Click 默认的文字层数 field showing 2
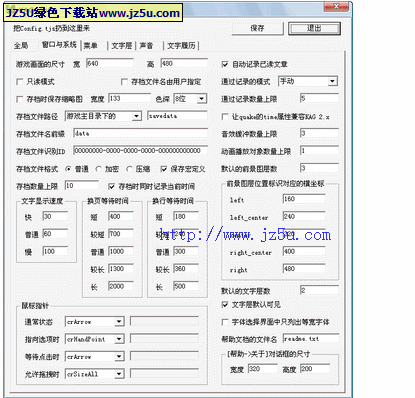415x398 pixels. [319, 290]
